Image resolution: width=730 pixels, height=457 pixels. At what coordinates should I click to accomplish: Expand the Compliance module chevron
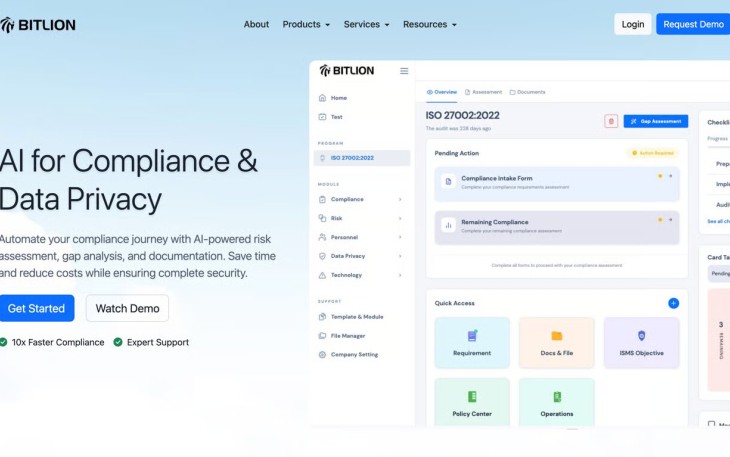[400, 200]
